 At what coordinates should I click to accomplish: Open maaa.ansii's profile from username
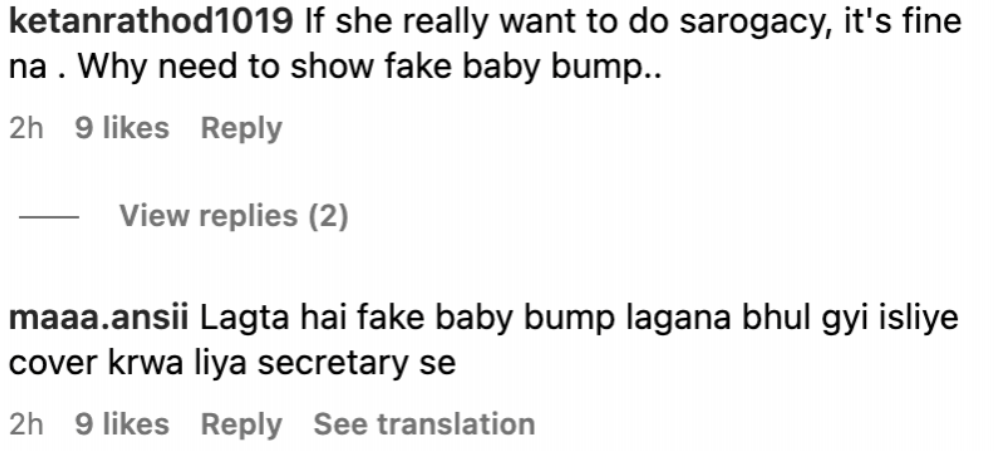coord(98,318)
